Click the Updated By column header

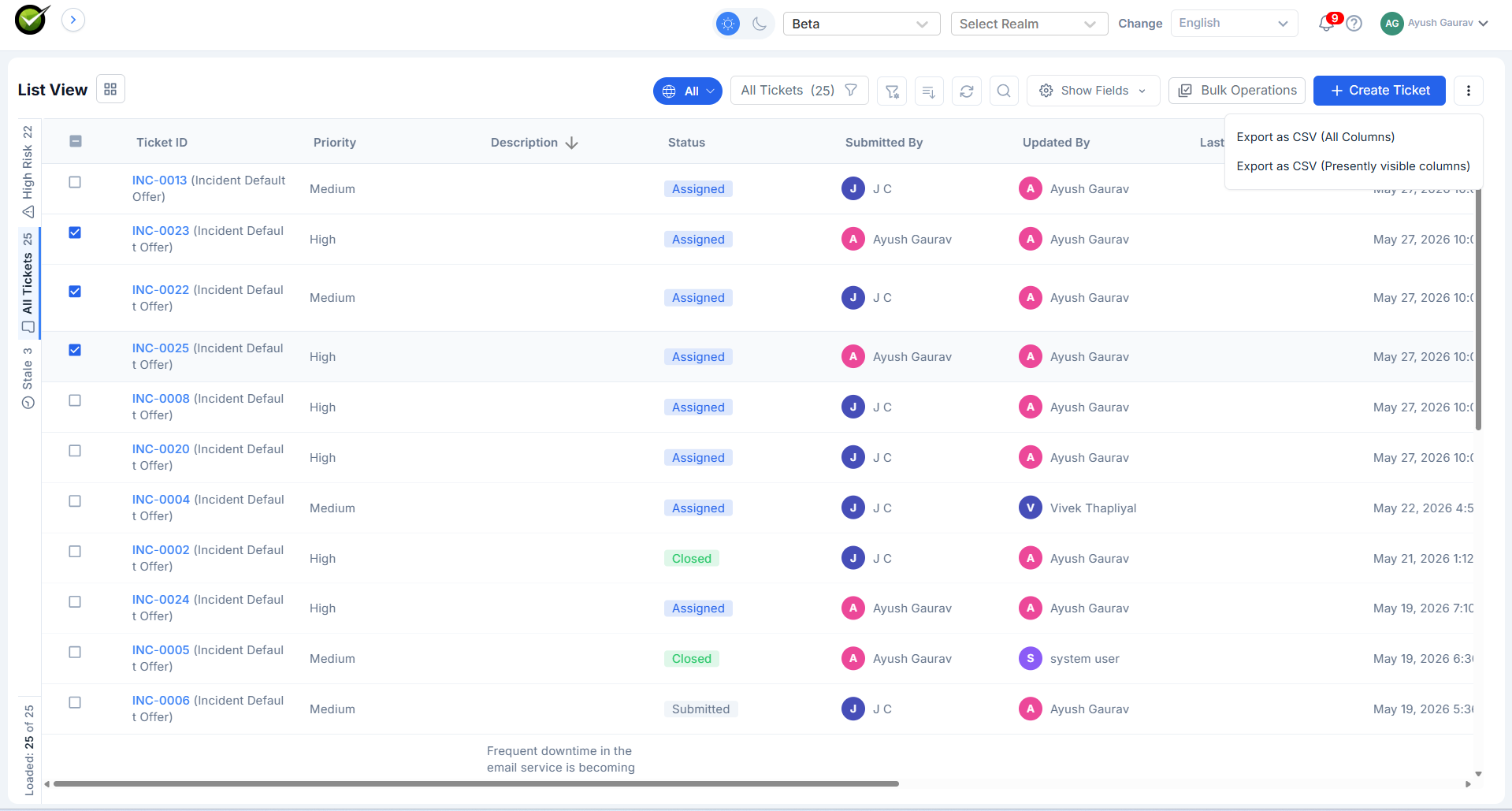tap(1056, 143)
